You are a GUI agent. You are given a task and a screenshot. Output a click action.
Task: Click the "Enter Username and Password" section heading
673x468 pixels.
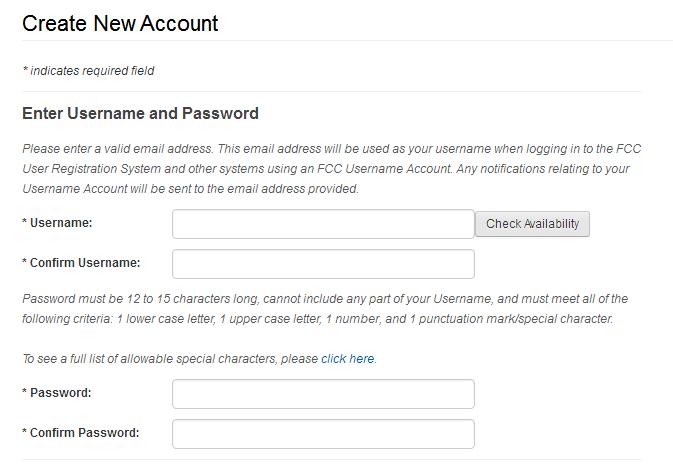pos(140,113)
